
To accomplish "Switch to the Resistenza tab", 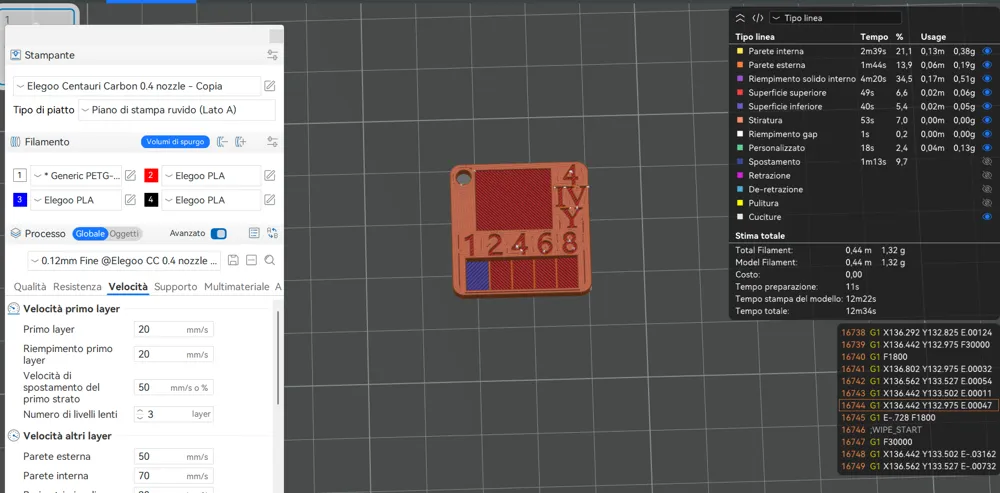I will click(77, 287).
